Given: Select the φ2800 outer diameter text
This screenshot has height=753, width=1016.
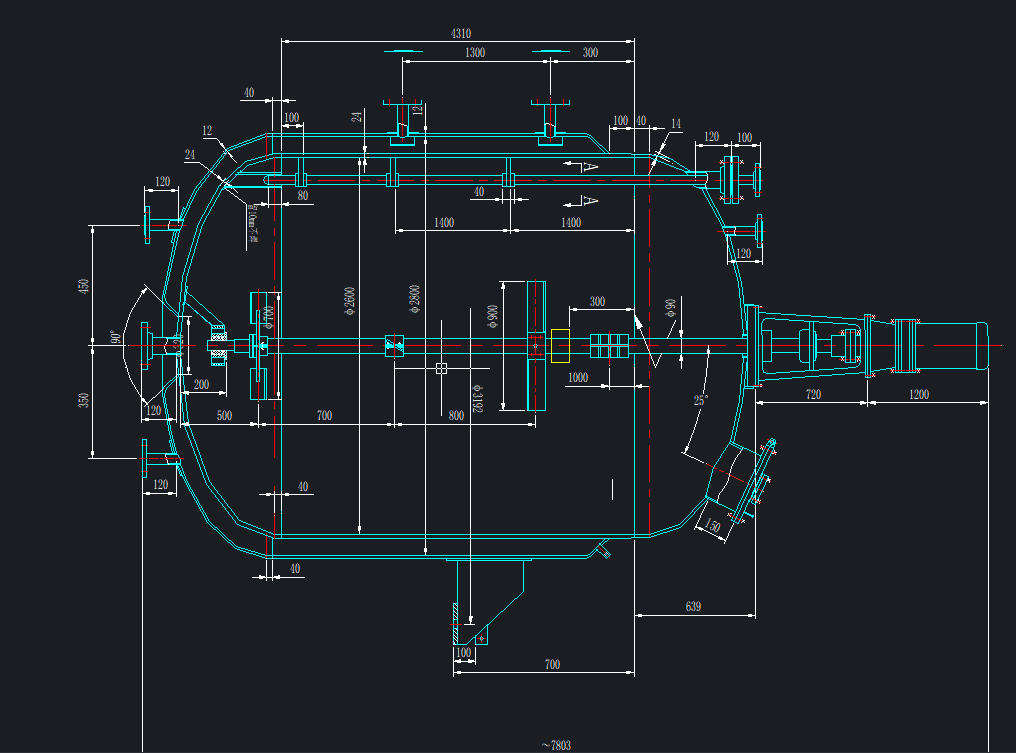Looking at the screenshot, I should coord(415,299).
